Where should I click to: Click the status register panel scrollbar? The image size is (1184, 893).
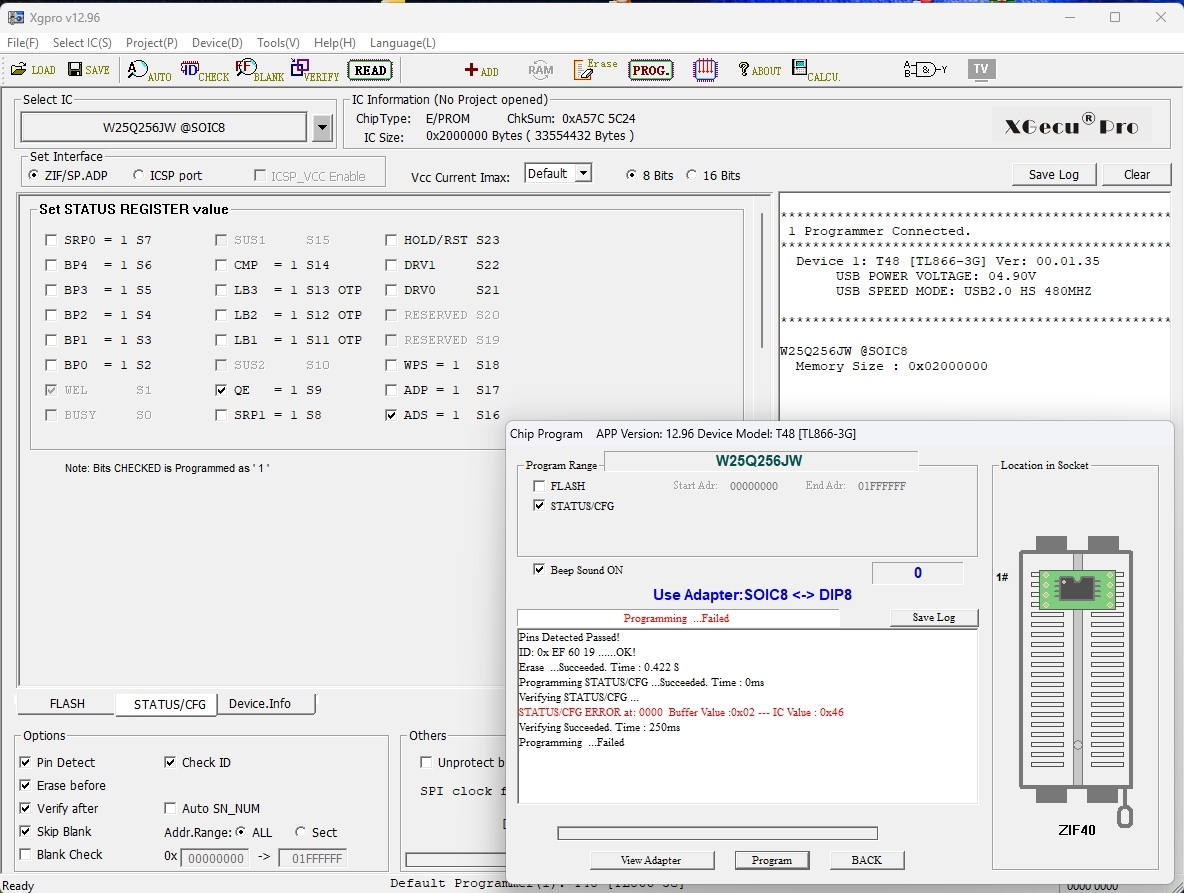[x=761, y=280]
